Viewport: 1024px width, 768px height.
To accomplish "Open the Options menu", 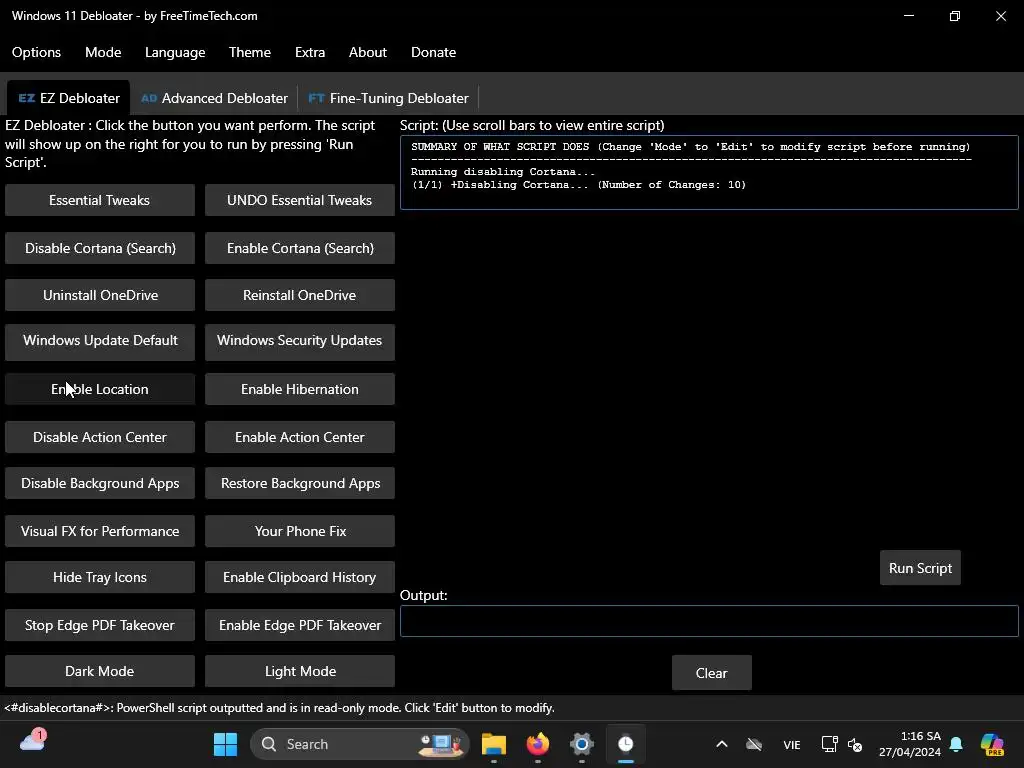I will click(x=36, y=52).
